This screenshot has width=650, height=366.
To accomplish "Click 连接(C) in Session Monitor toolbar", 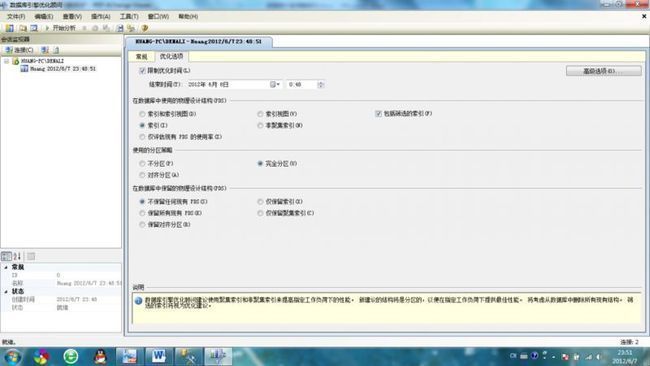I will (19, 50).
